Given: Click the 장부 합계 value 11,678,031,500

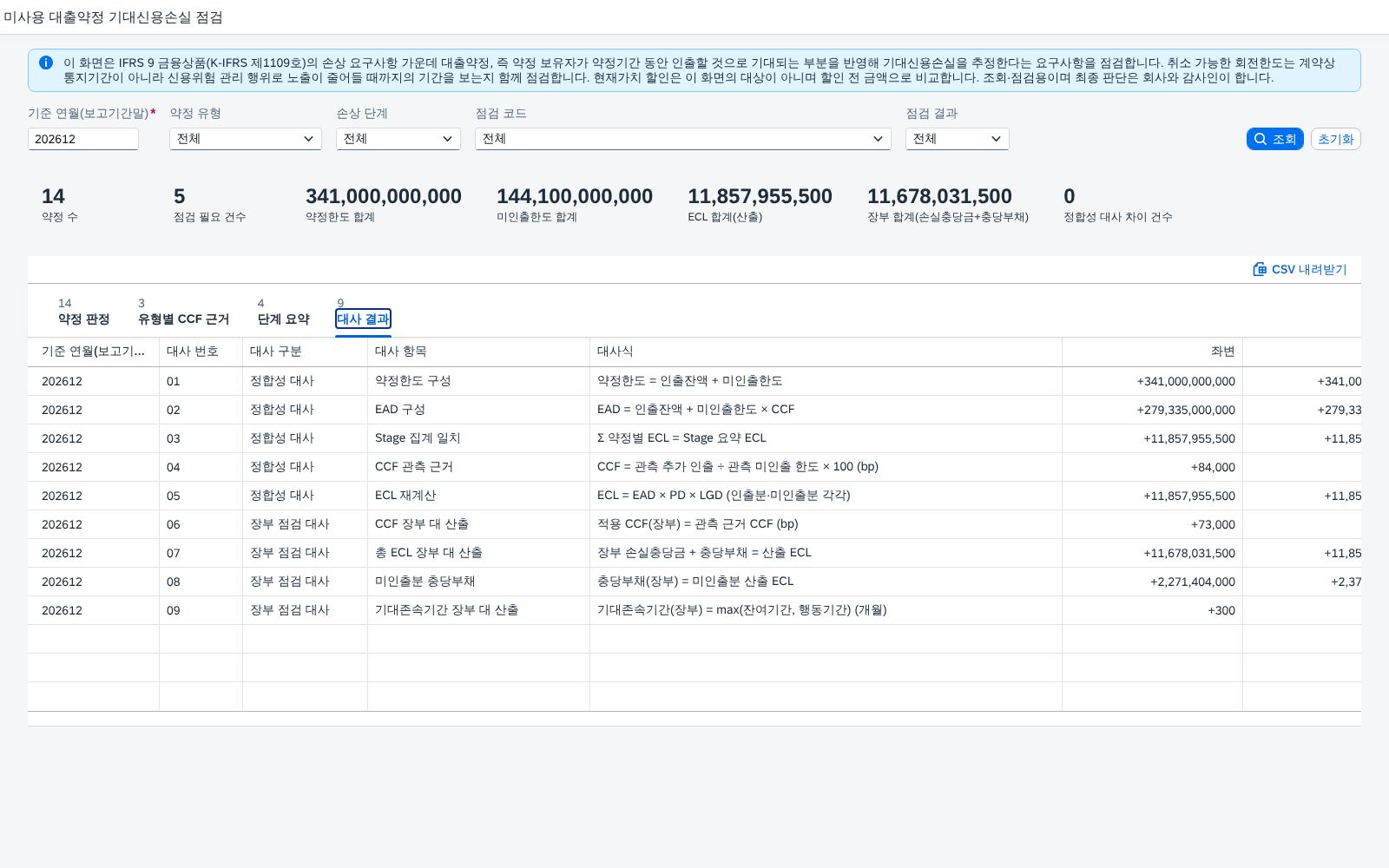Looking at the screenshot, I should pos(939,196).
